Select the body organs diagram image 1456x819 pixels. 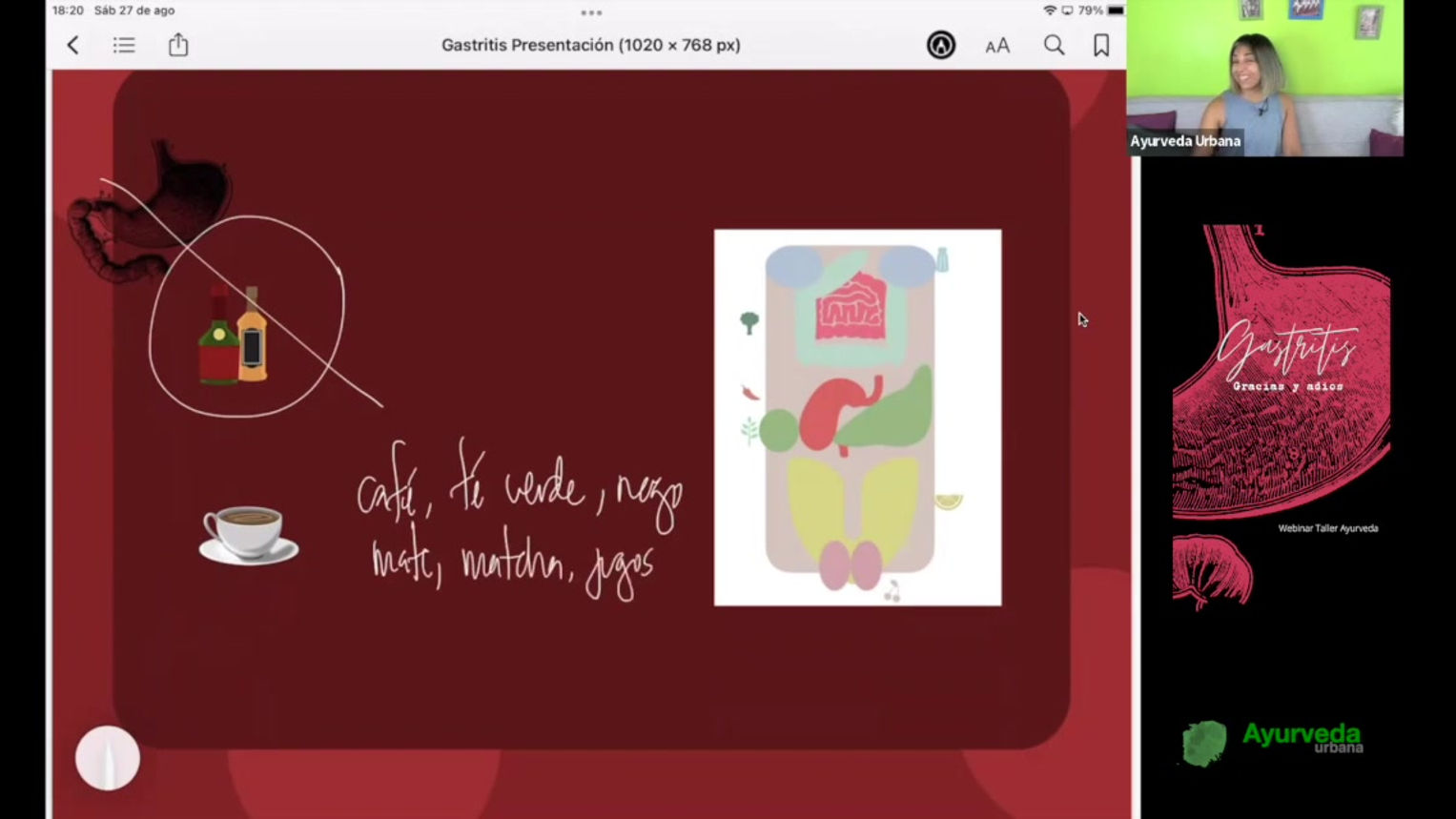(x=857, y=417)
